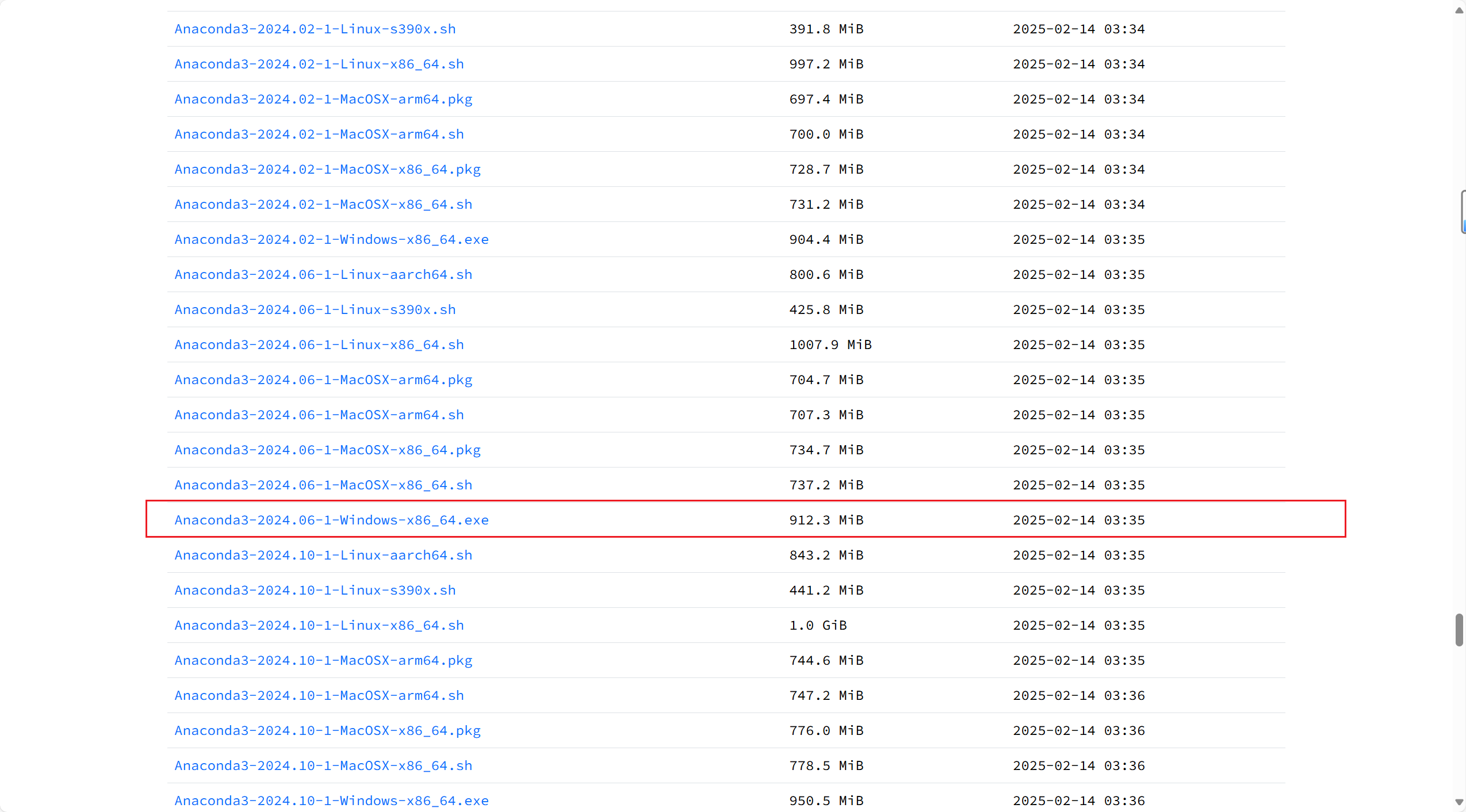Viewport: 1466px width, 812px height.
Task: Click the scrollbar down arrow
Action: (1459, 802)
